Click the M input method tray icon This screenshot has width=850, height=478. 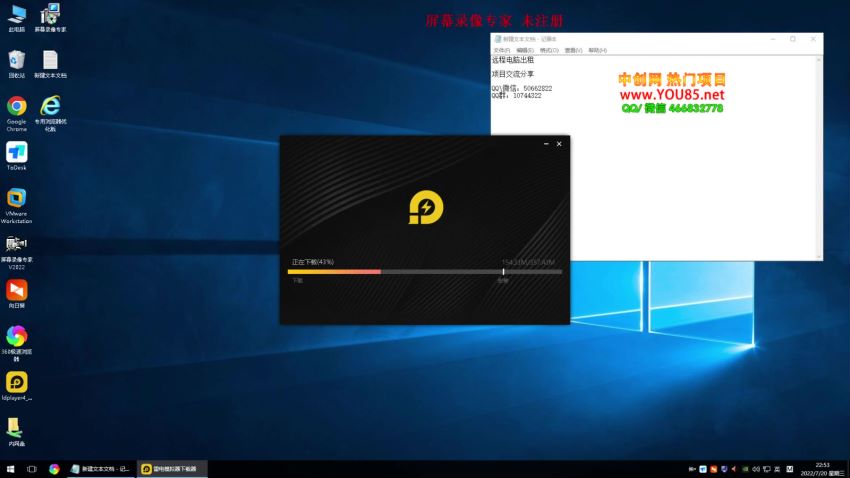(x=790, y=469)
